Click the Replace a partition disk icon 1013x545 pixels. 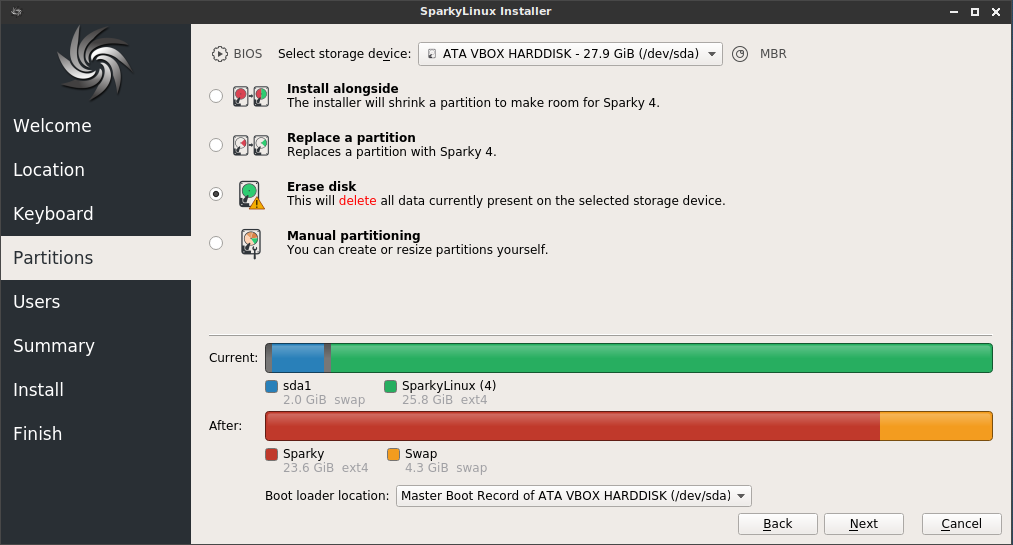tap(251, 145)
